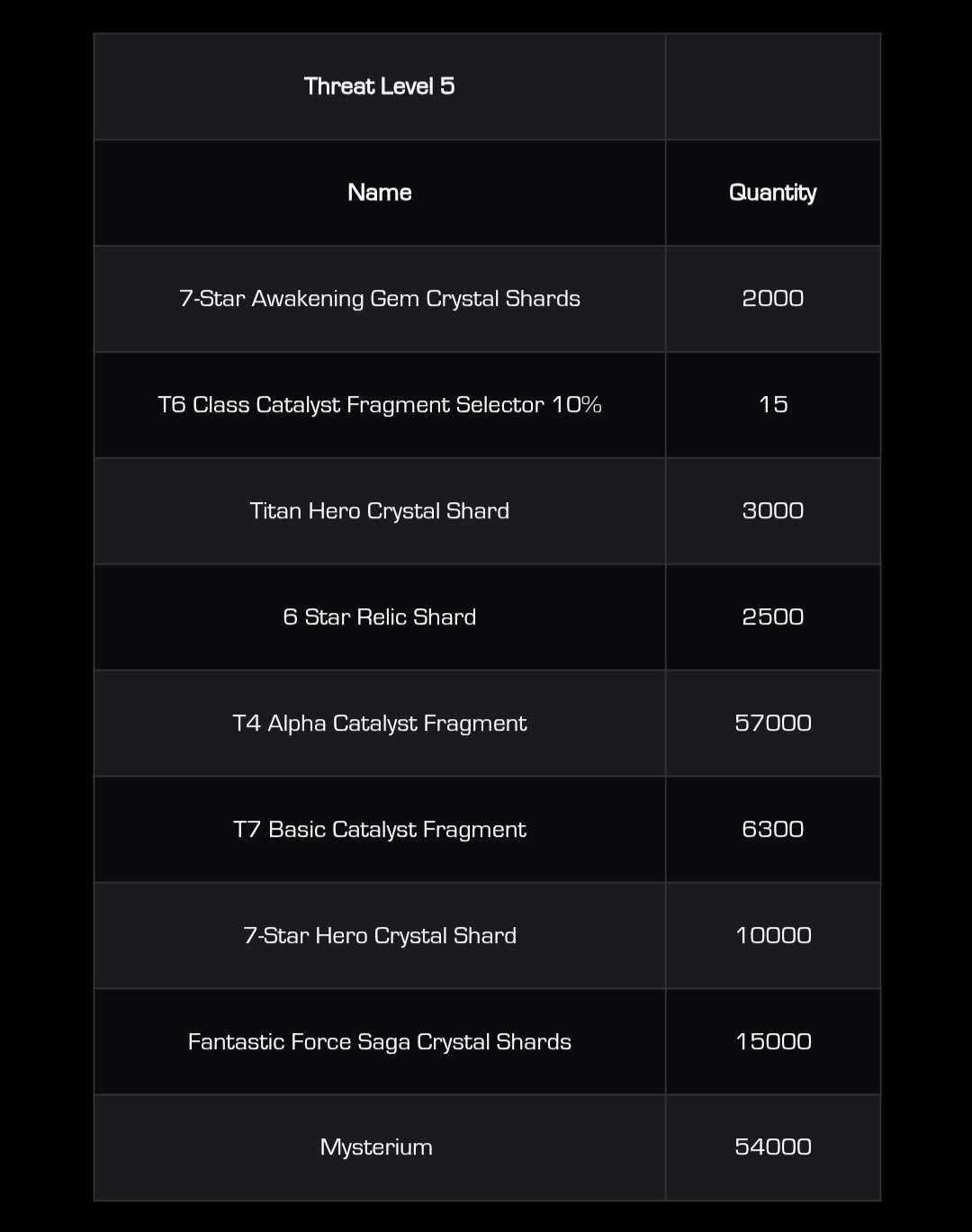Click the 15000 quantity value
Screen dimensions: 972x1232
(x=772, y=1042)
